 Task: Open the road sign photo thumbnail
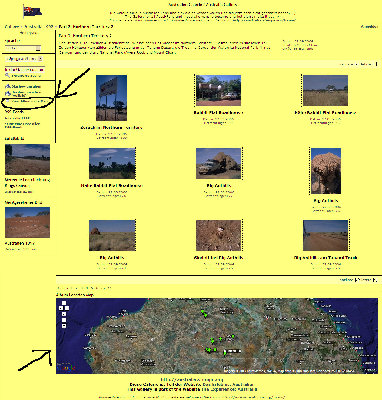pos(111,98)
